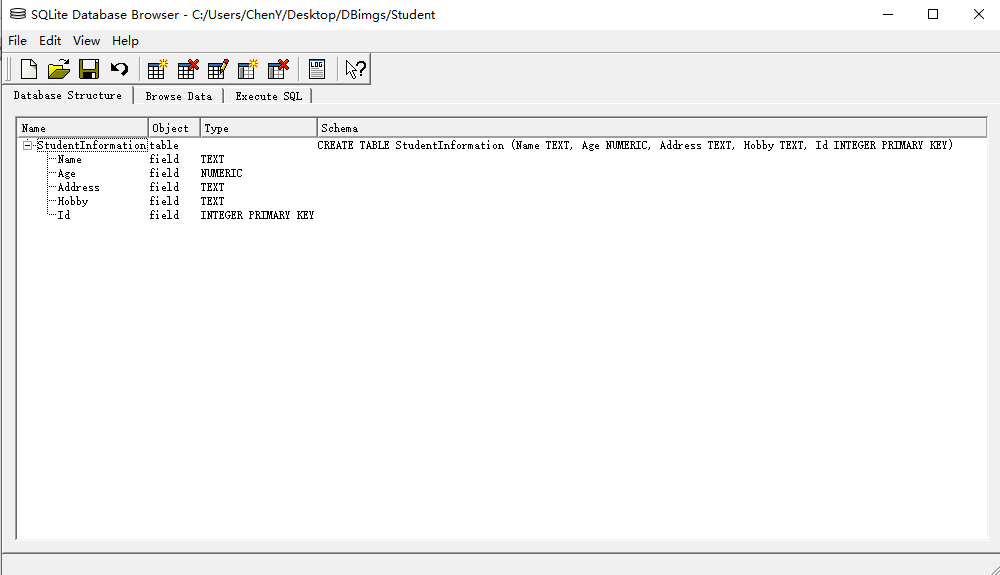Click the database app icon in title bar

click(x=18, y=14)
